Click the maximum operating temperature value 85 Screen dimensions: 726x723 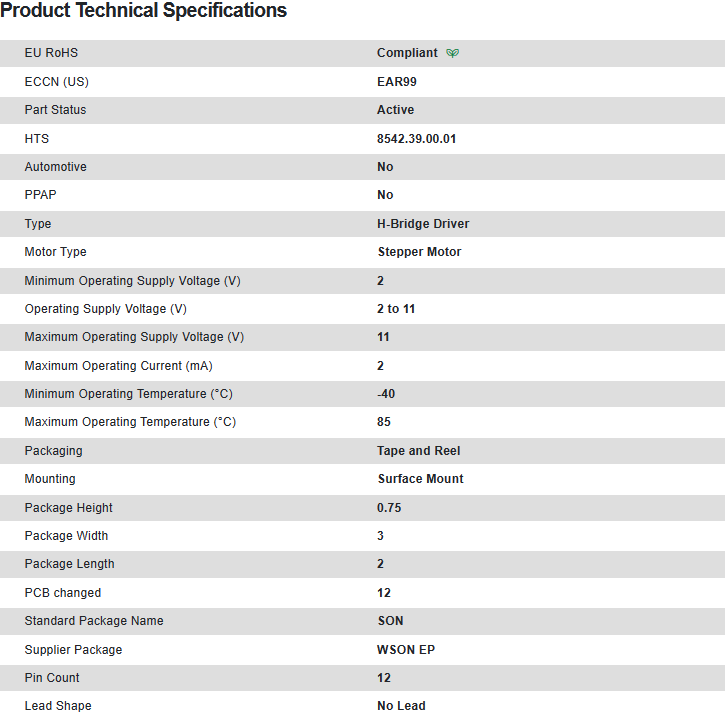384,422
